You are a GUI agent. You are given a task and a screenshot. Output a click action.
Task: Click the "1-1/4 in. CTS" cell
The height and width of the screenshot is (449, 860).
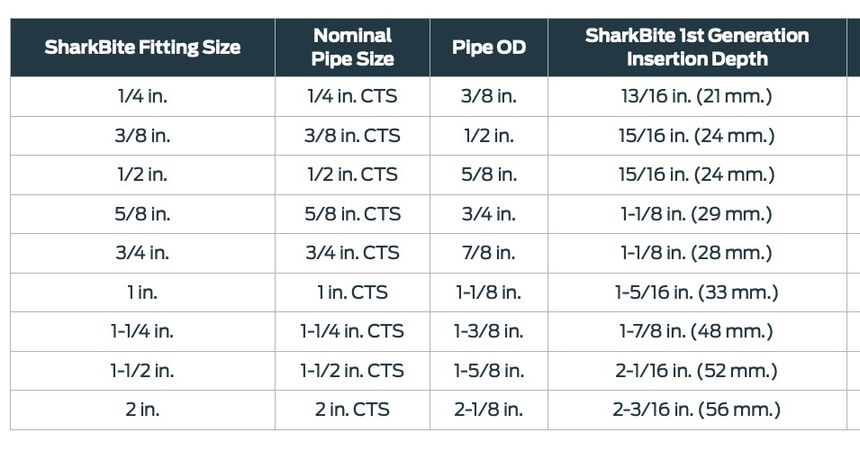(352, 332)
